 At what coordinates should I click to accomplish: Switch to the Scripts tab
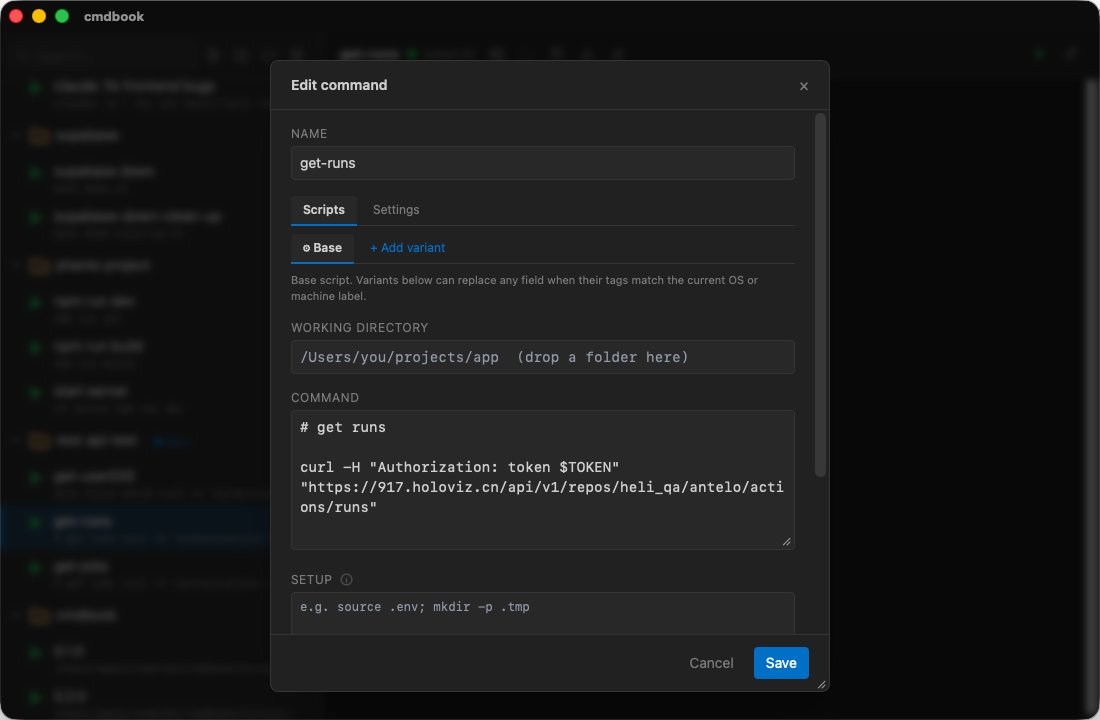[x=323, y=210]
